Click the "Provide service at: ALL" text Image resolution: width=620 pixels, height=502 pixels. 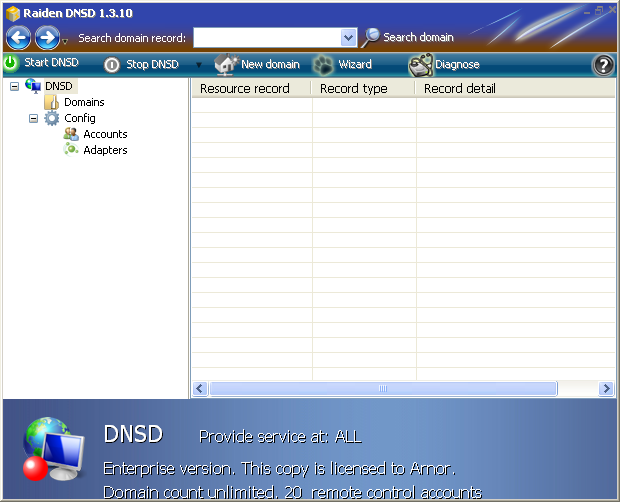(x=280, y=436)
